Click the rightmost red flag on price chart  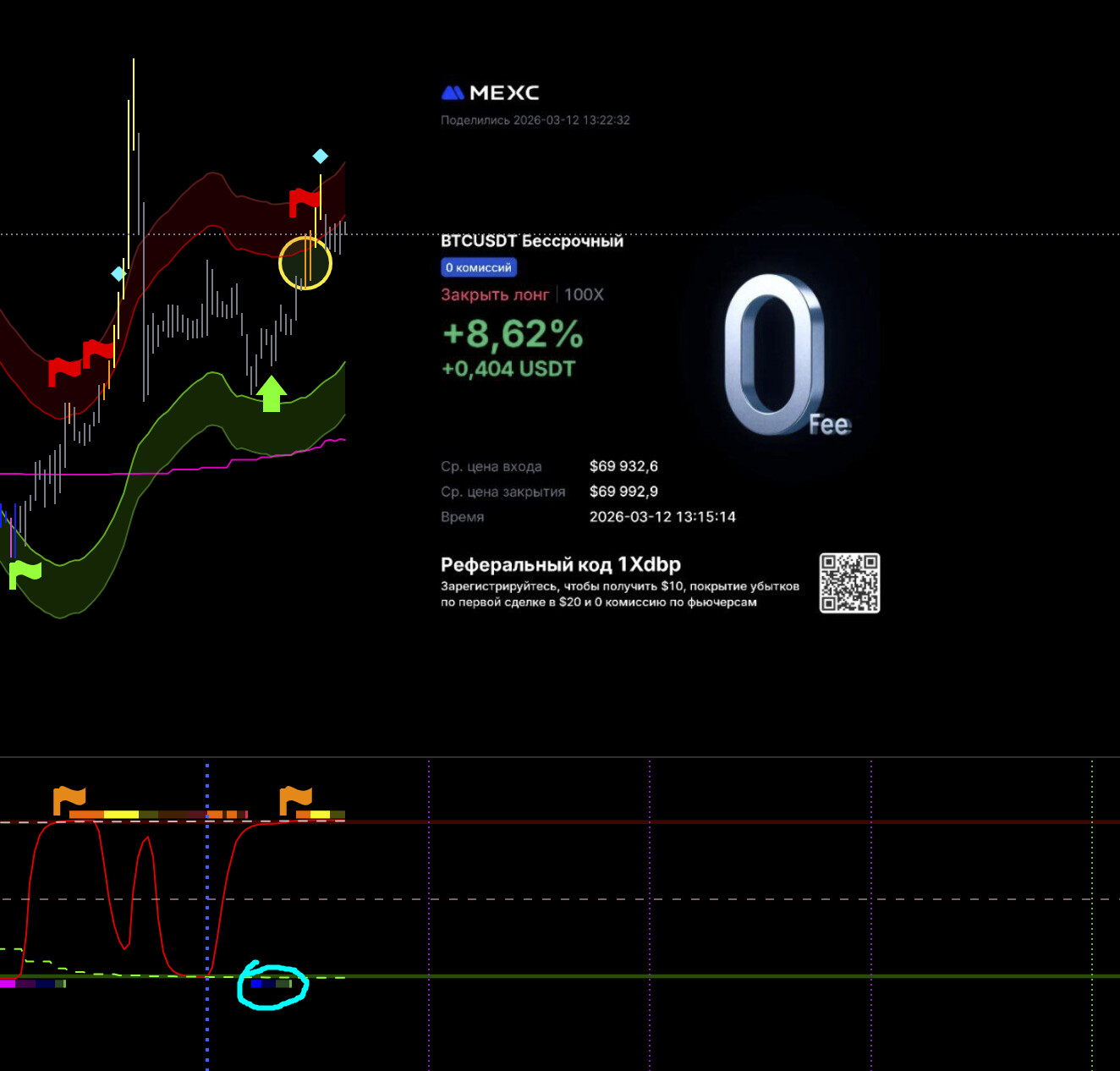pyautogui.click(x=304, y=202)
